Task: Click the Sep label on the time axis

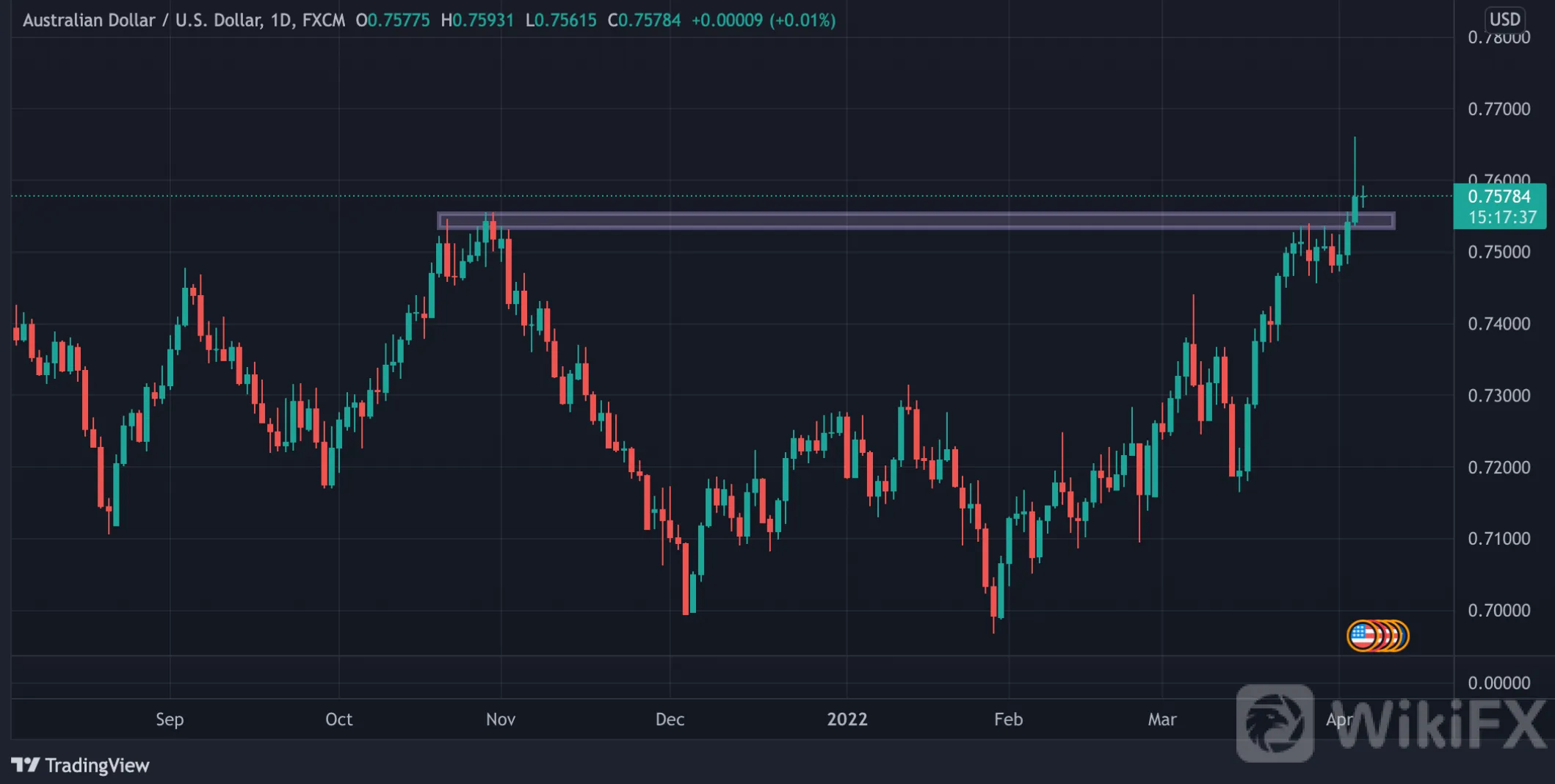Action: (170, 719)
